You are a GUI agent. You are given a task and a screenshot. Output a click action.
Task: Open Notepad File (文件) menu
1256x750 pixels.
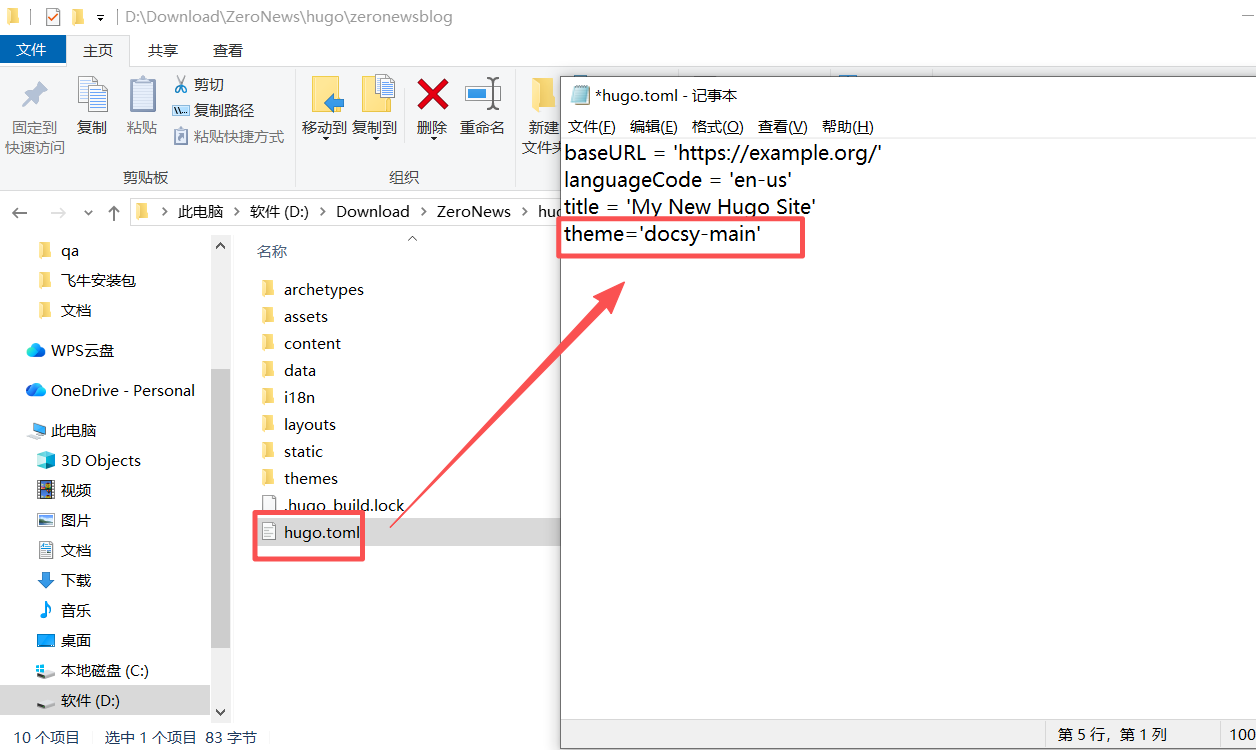point(591,126)
